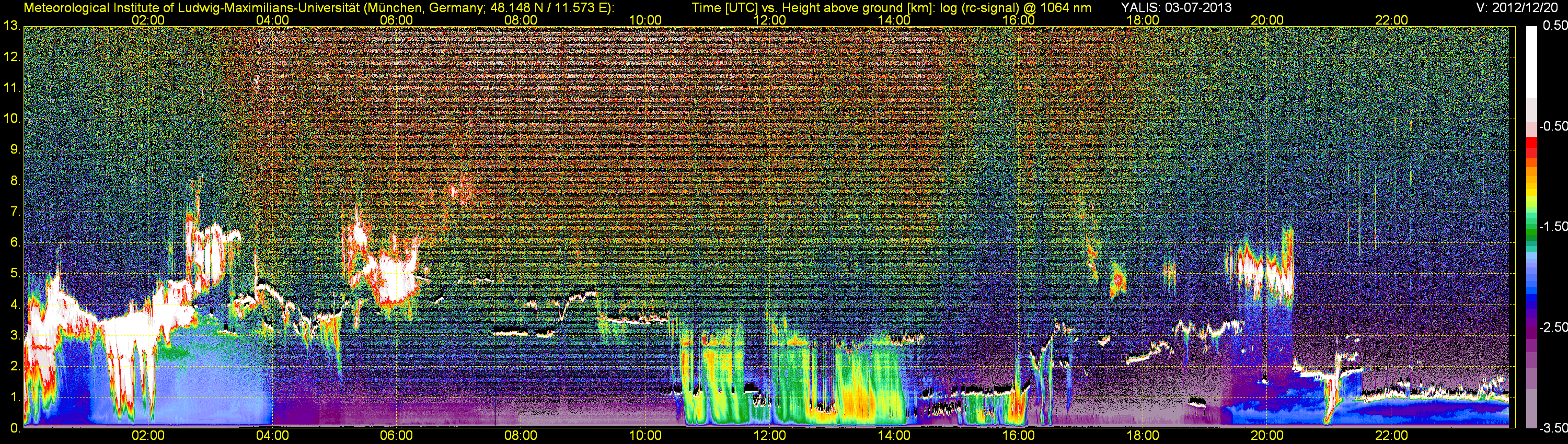The image size is (1568, 444).
Task: Click the -3.50 color bar value
Action: (x=1553, y=428)
